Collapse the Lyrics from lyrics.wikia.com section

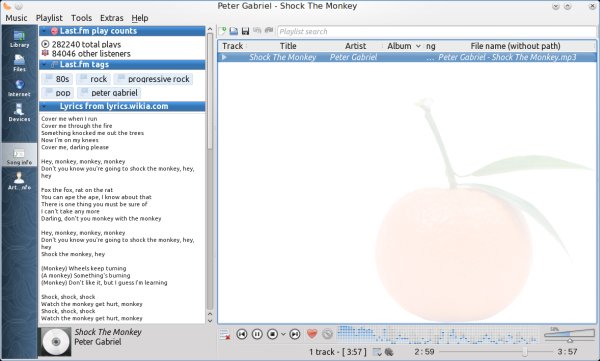44,106
